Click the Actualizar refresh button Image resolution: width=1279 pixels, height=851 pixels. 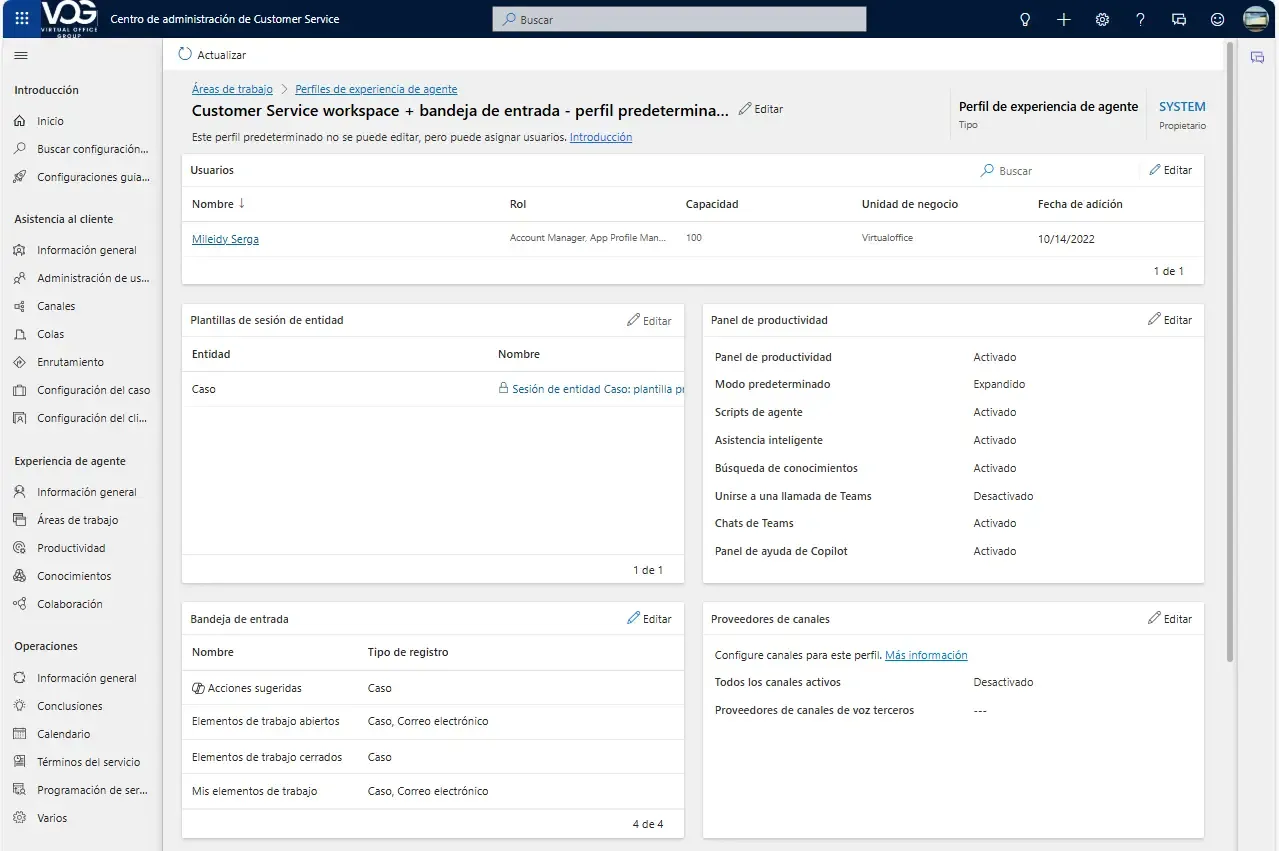coord(212,55)
